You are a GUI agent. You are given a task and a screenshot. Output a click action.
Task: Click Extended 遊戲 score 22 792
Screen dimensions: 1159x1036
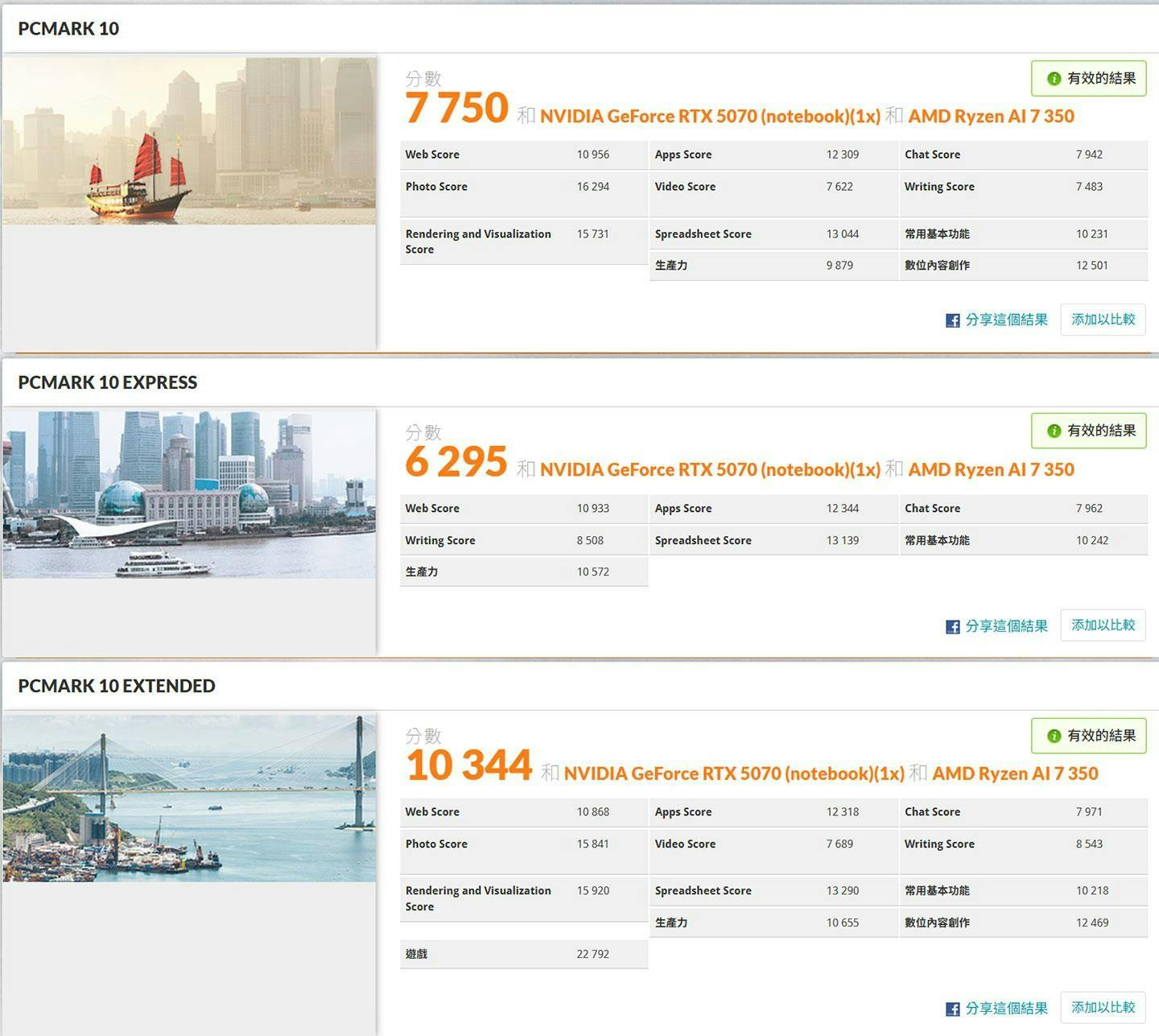593,955
